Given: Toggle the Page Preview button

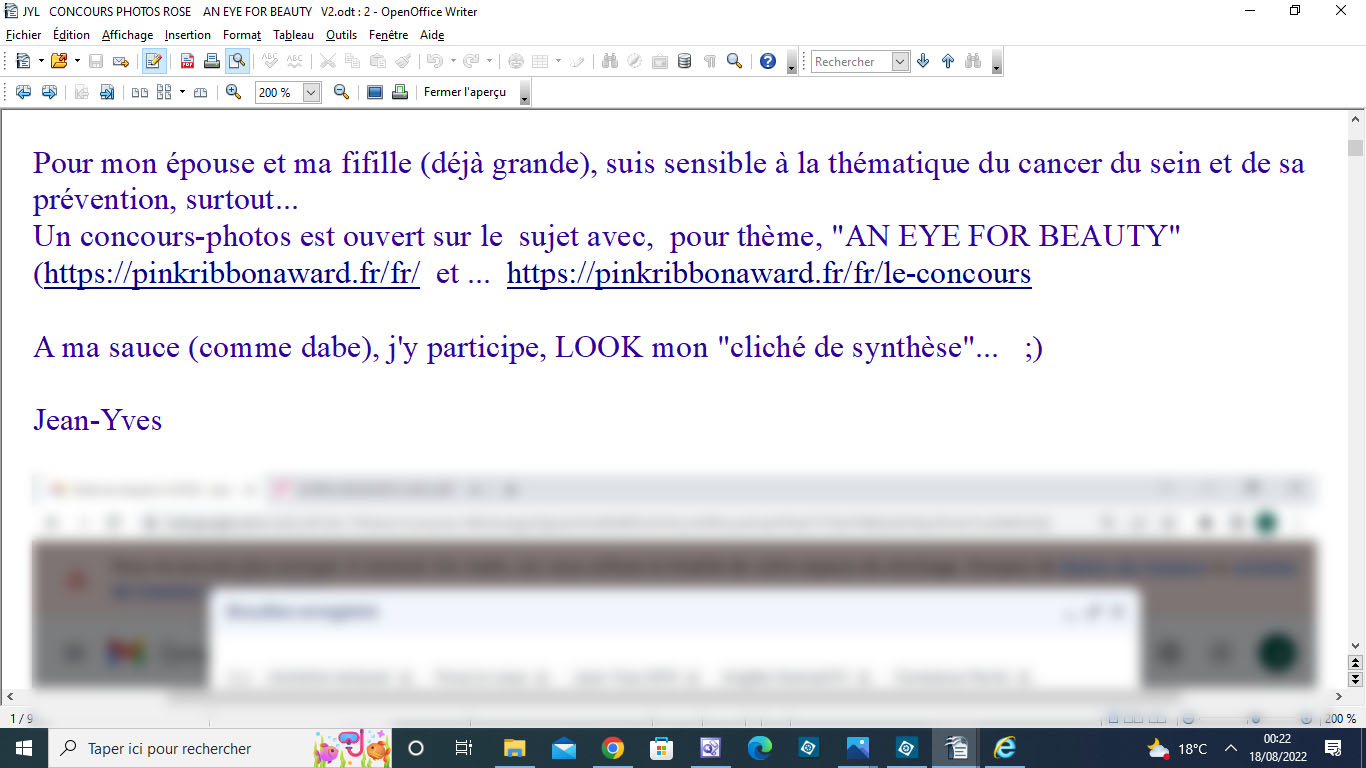Looking at the screenshot, I should 237,61.
